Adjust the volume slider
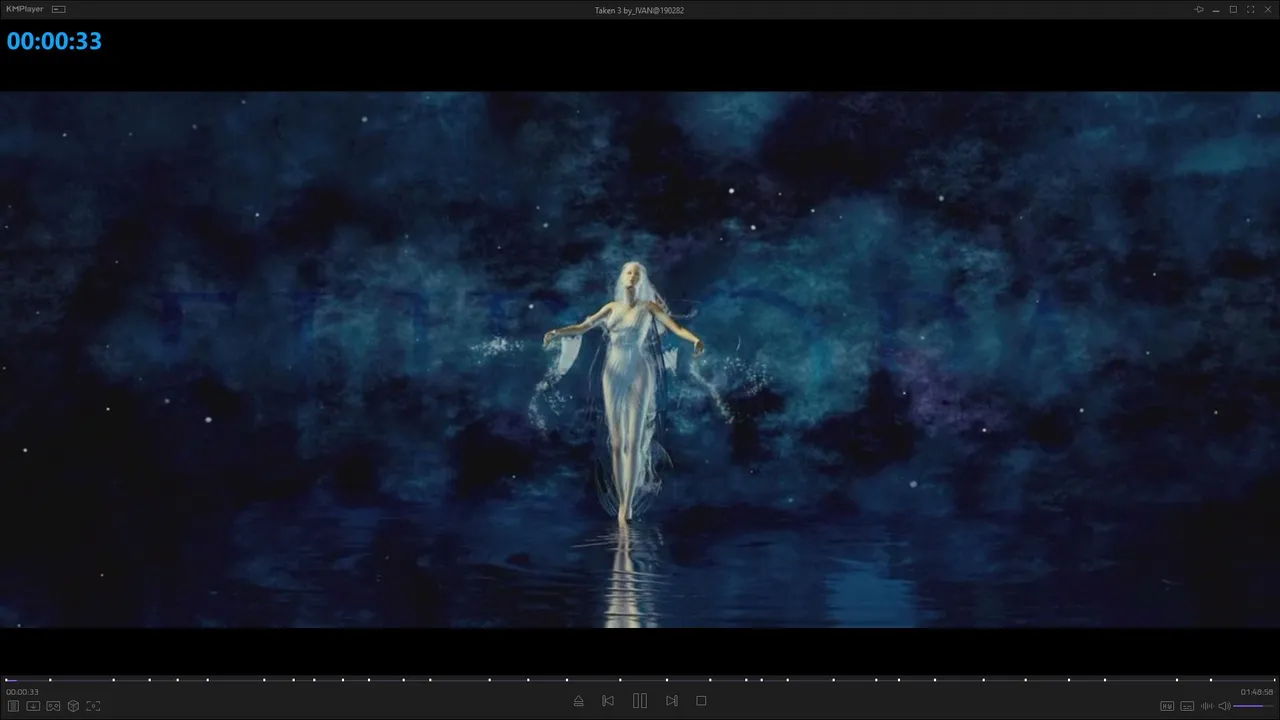This screenshot has height=720, width=1280. click(1254, 706)
